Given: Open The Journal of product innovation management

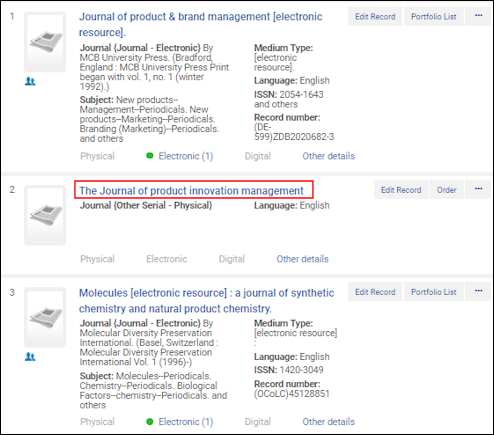Looking at the screenshot, I should tap(191, 191).
